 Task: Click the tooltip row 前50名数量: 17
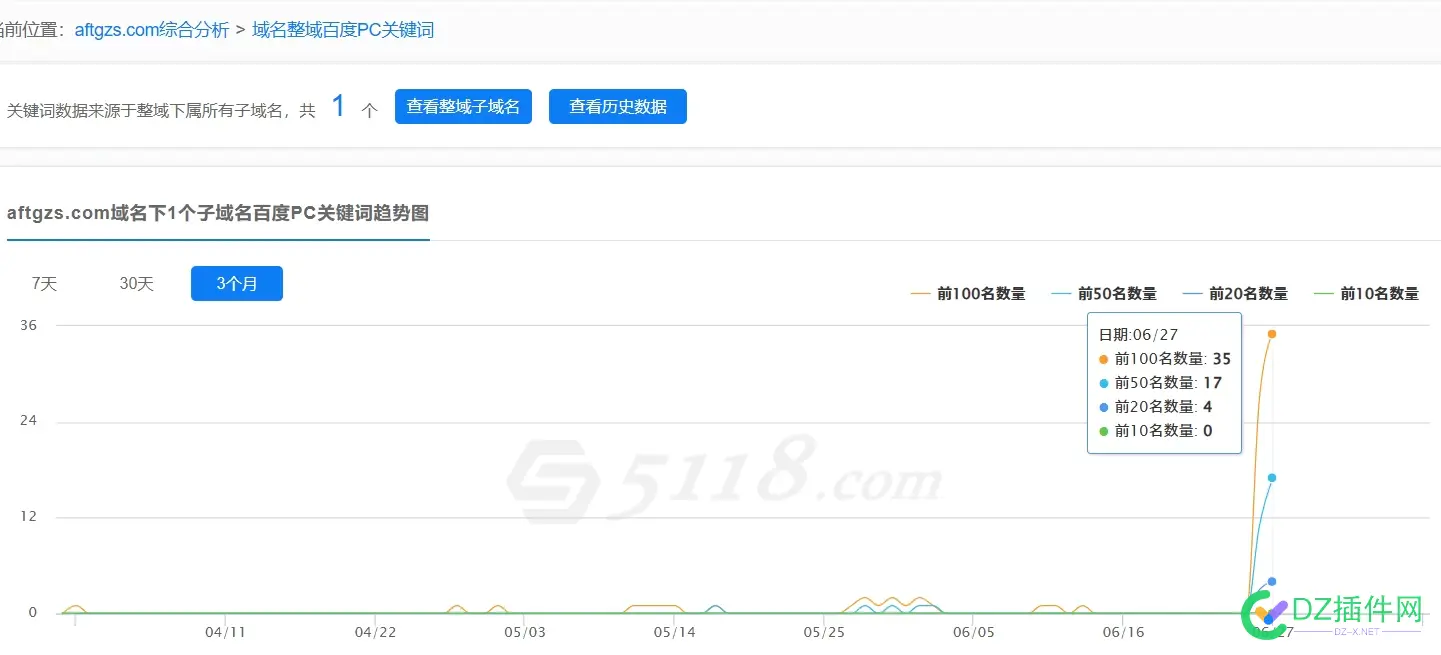click(1160, 383)
